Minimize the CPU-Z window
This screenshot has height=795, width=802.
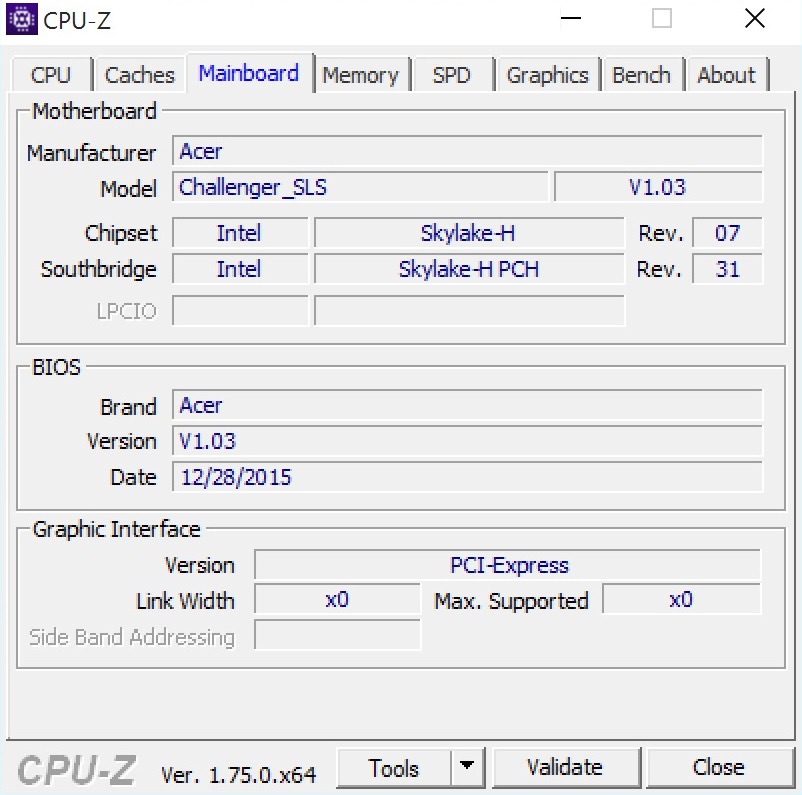(x=571, y=19)
